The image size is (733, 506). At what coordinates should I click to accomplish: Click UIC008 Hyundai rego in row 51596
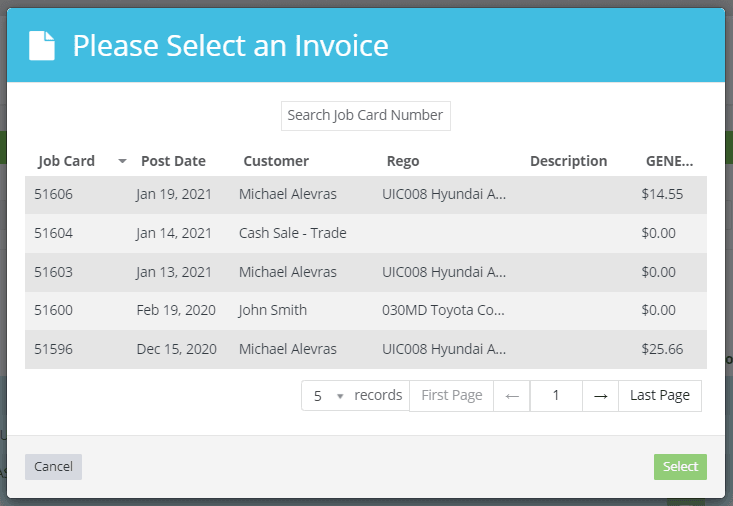pyautogui.click(x=444, y=349)
